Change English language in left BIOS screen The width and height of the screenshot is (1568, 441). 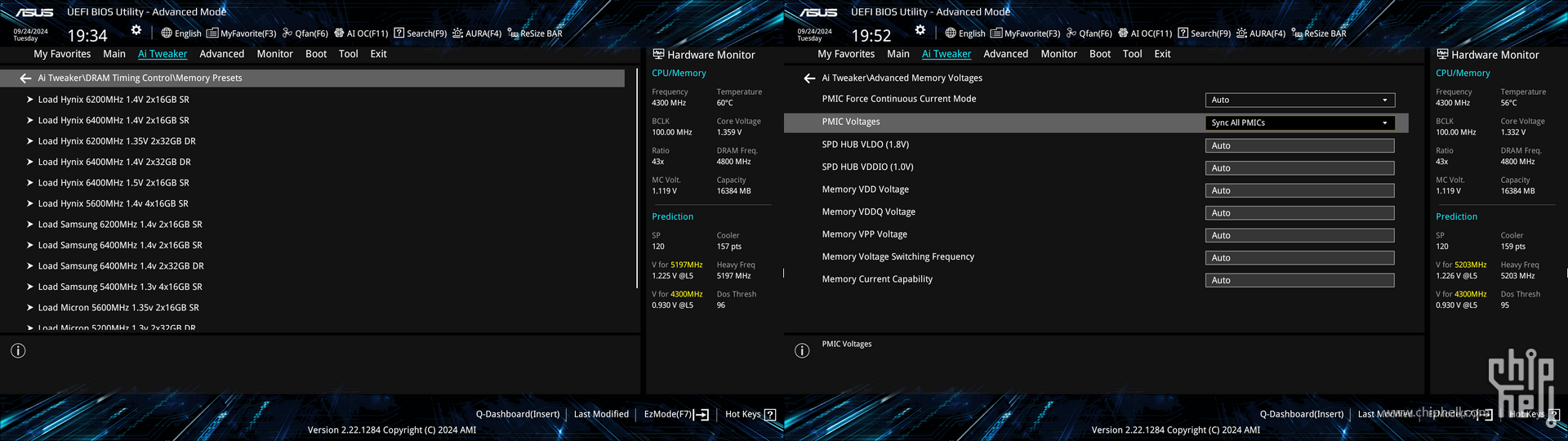181,33
